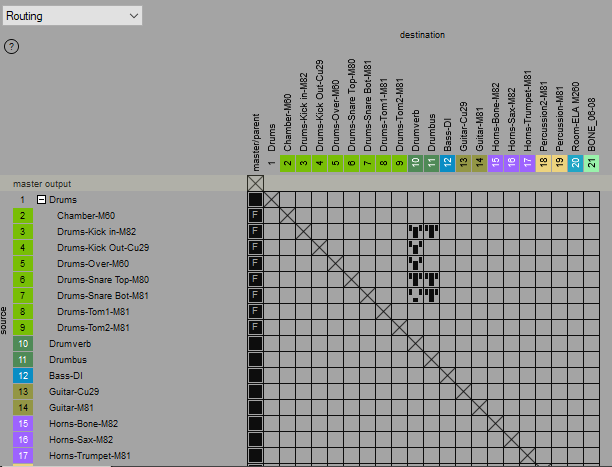Click destination column 21 mint swatch
This screenshot has width=612, height=467.
[x=591, y=163]
